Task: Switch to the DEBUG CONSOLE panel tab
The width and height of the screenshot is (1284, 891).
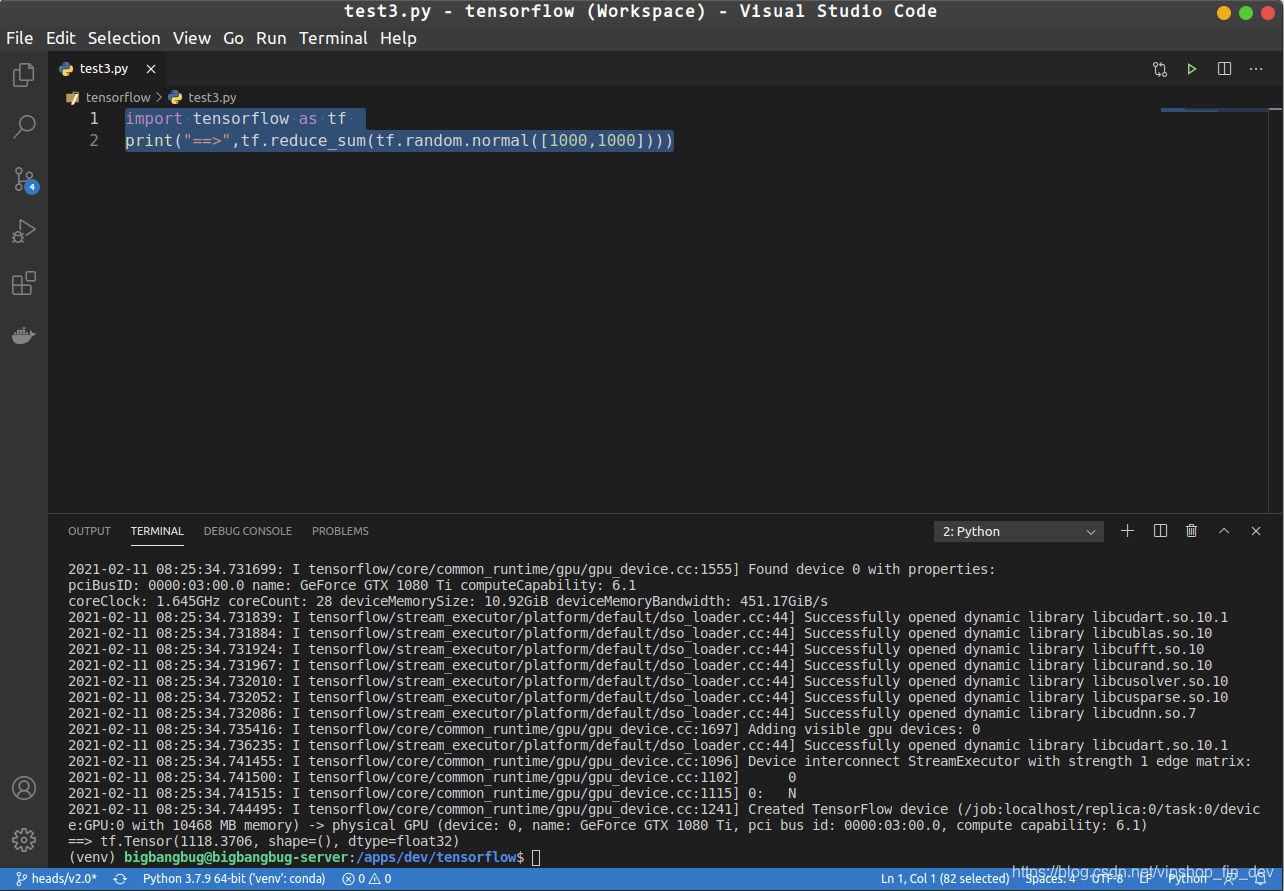Action: [x=248, y=531]
